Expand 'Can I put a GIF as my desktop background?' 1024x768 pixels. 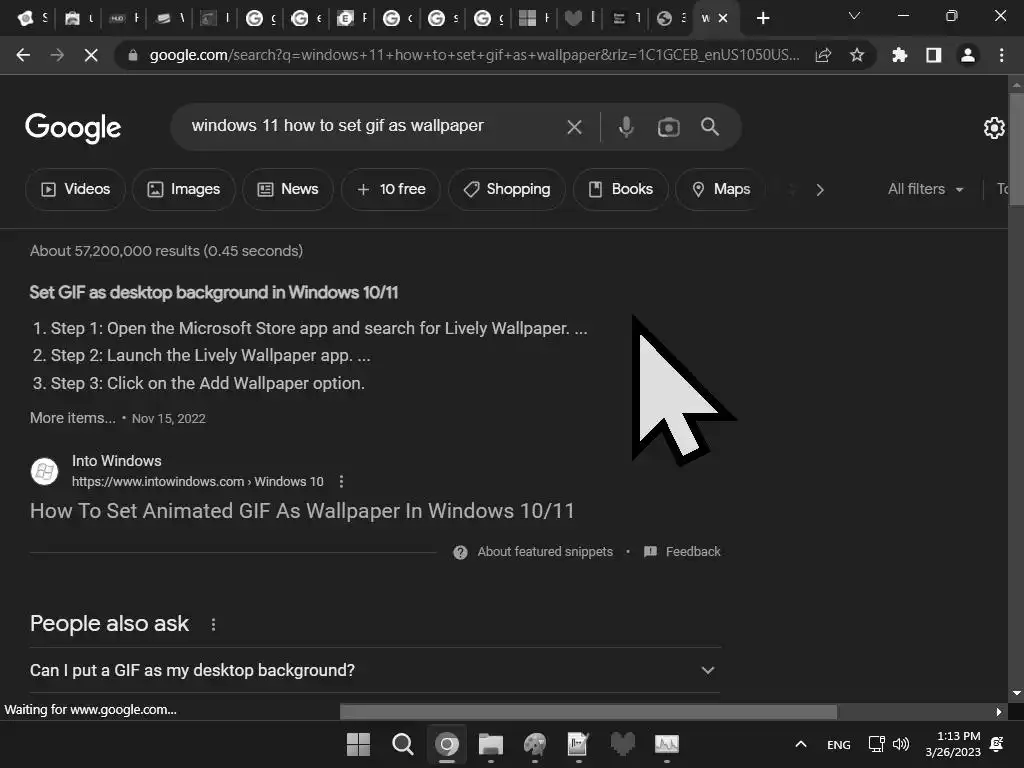coord(375,670)
